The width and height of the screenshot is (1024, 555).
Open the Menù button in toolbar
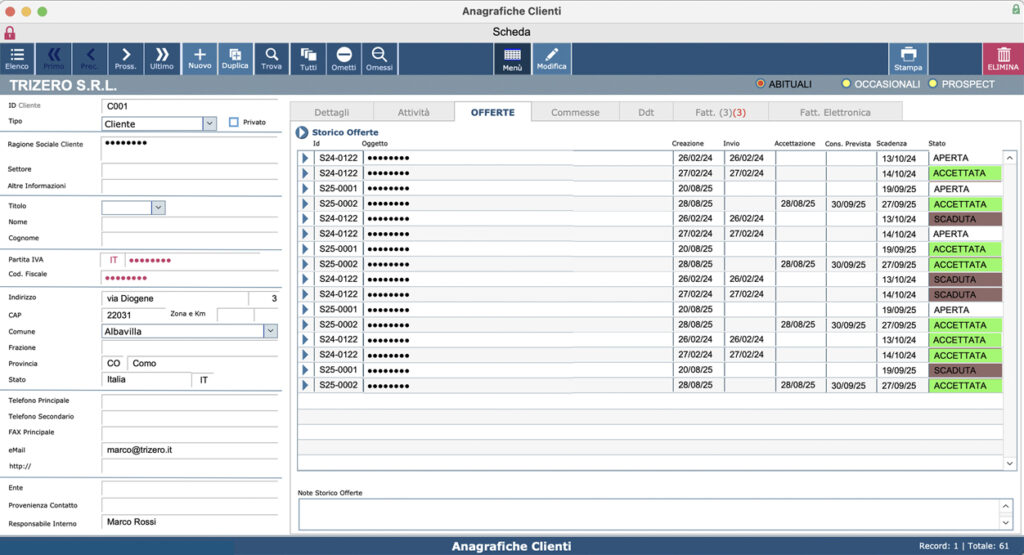[512, 59]
